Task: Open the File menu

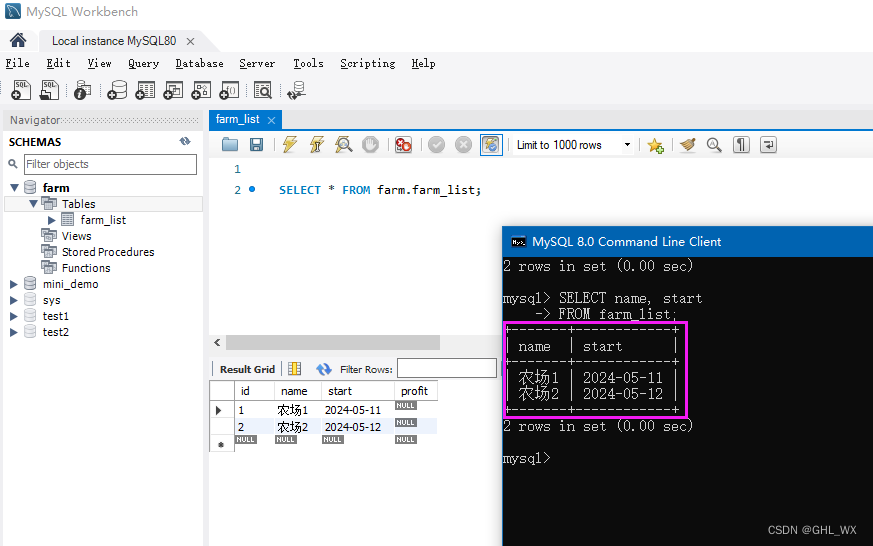Action: (x=17, y=63)
